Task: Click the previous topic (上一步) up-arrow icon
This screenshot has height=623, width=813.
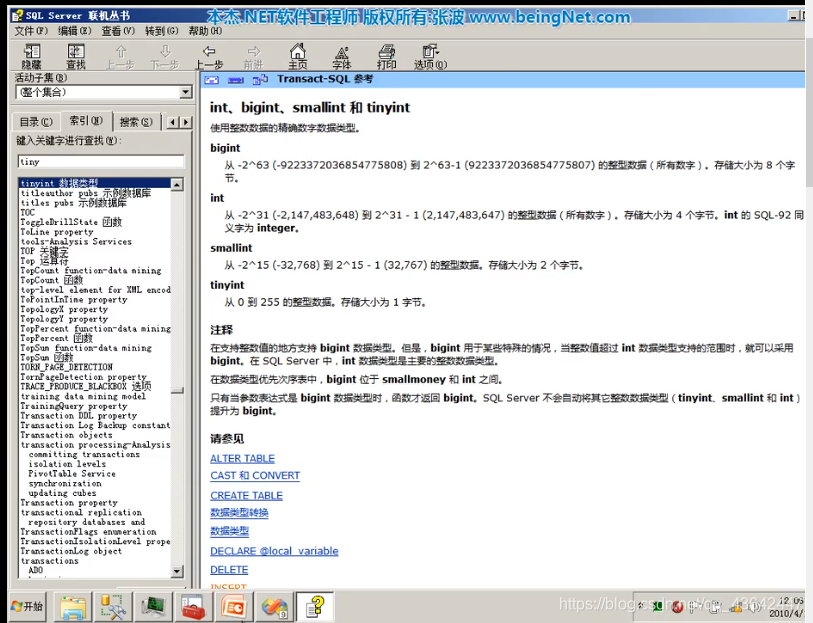Action: coord(120,56)
